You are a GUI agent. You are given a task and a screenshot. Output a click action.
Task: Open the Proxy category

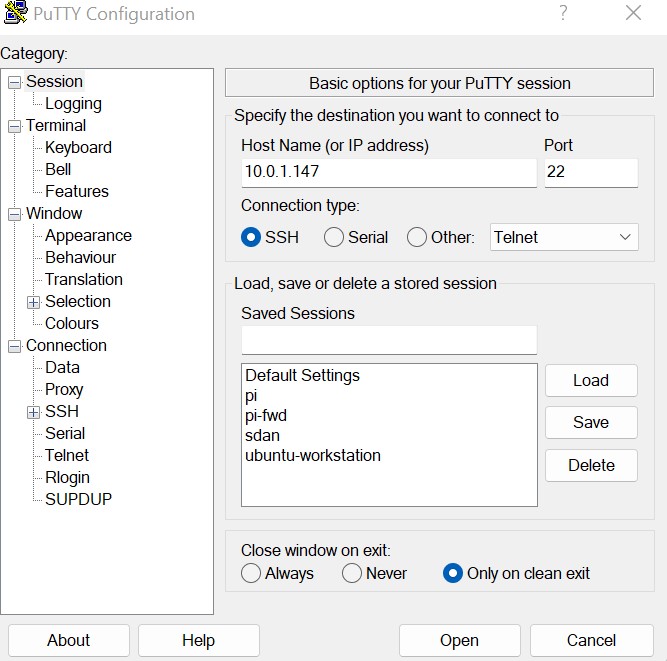click(x=64, y=390)
